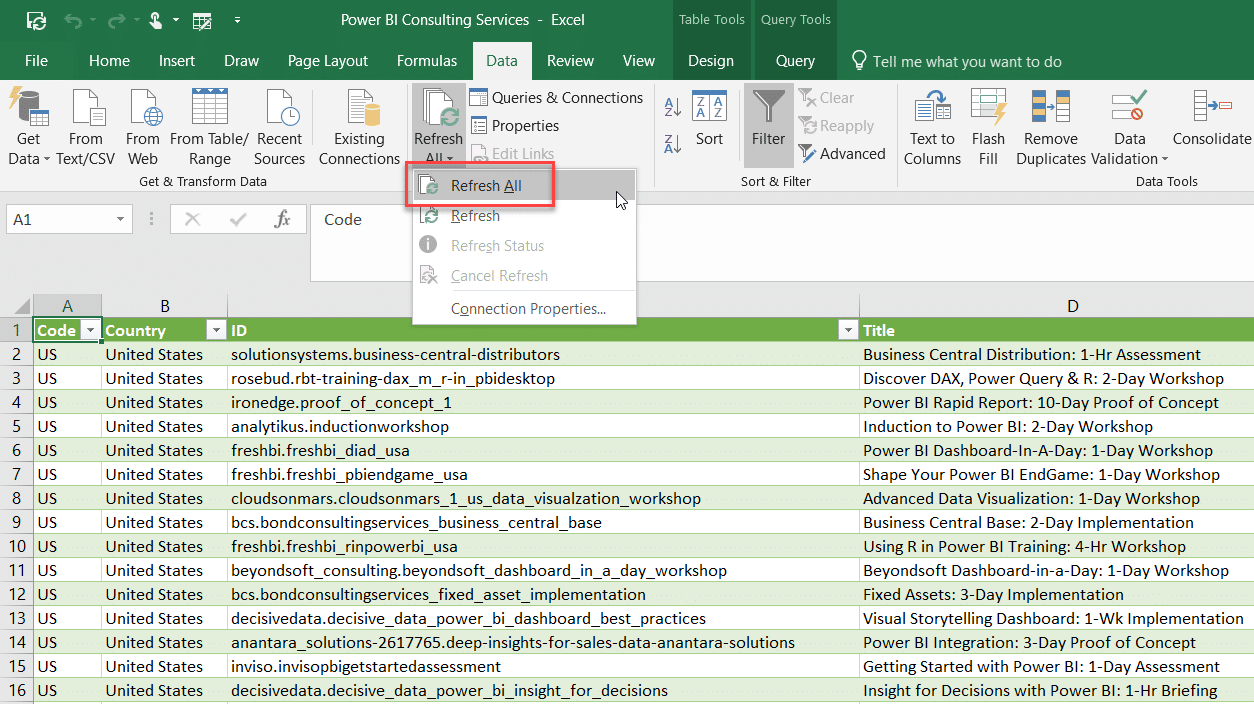This screenshot has height=704, width=1254.
Task: Click the Data Validation icon
Action: [x=1129, y=108]
